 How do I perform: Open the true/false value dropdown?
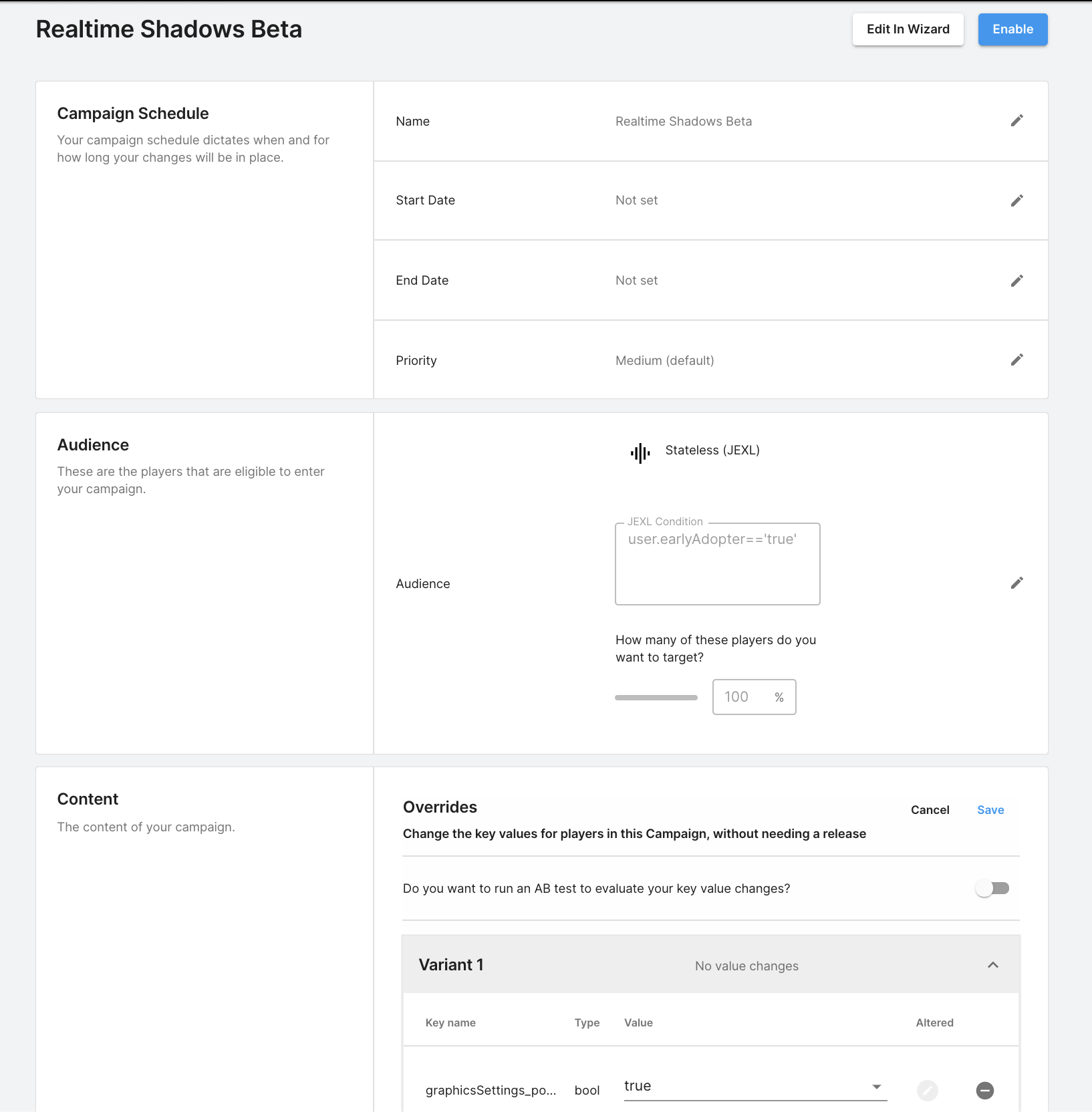pos(875,1087)
